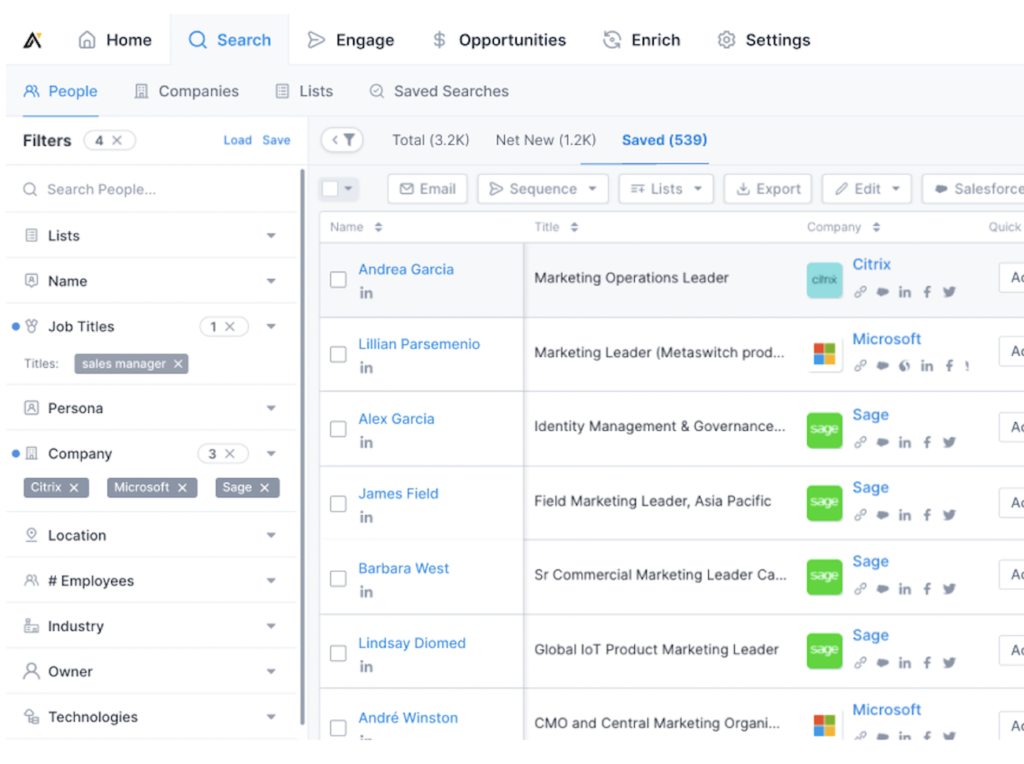Image resolution: width=1024 pixels, height=764 pixels.
Task: Select Lillian Parsemenio's row checkbox
Action: [338, 355]
